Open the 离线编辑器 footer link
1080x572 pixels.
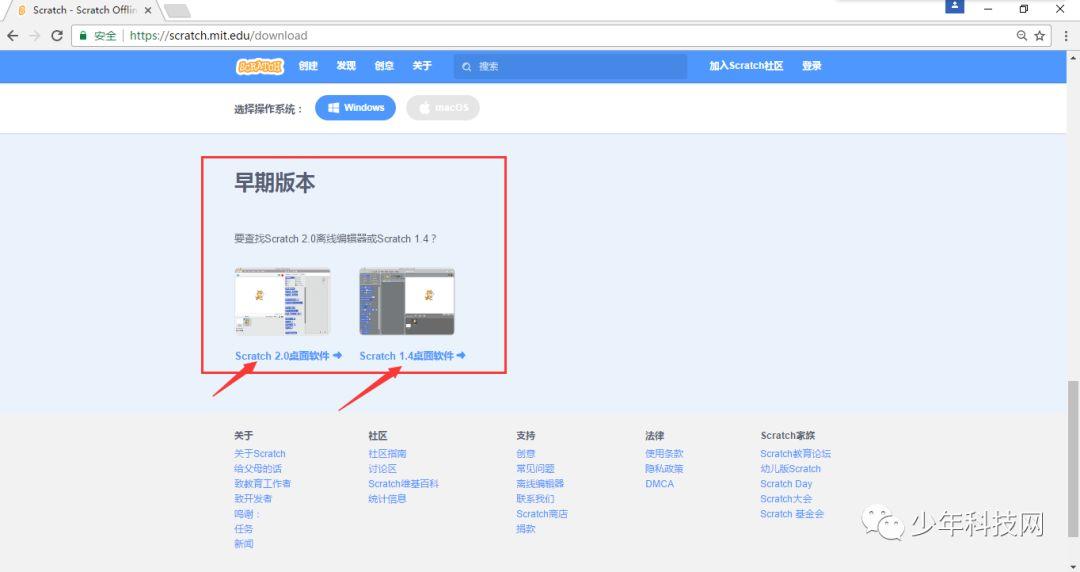(x=540, y=484)
